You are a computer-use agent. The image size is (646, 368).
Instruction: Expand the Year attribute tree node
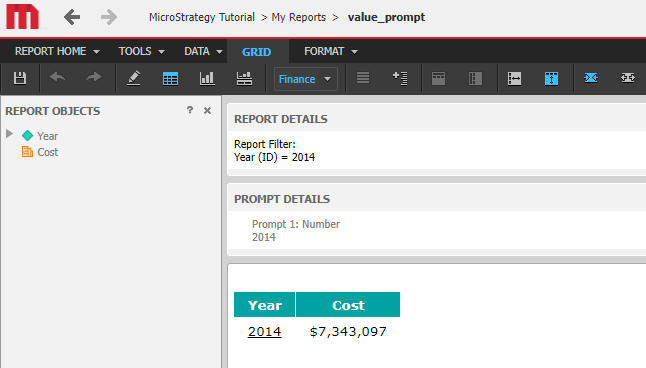(9, 134)
